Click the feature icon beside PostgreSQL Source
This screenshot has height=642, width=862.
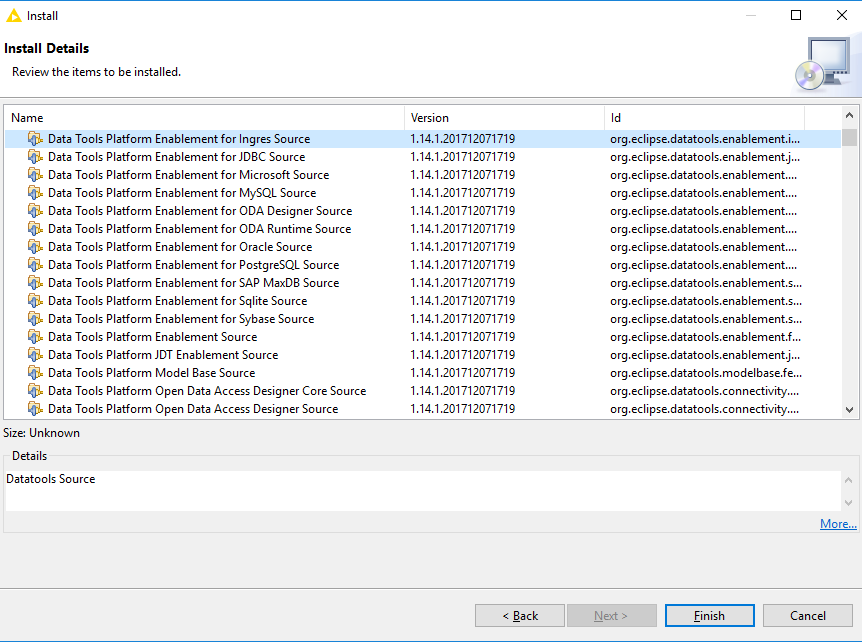click(35, 265)
